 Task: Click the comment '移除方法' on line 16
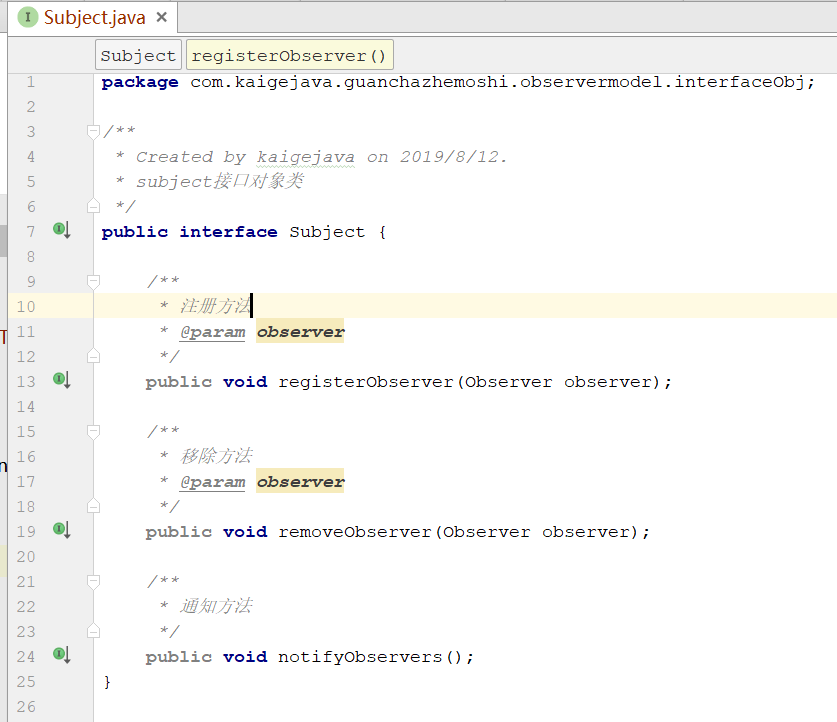(216, 456)
